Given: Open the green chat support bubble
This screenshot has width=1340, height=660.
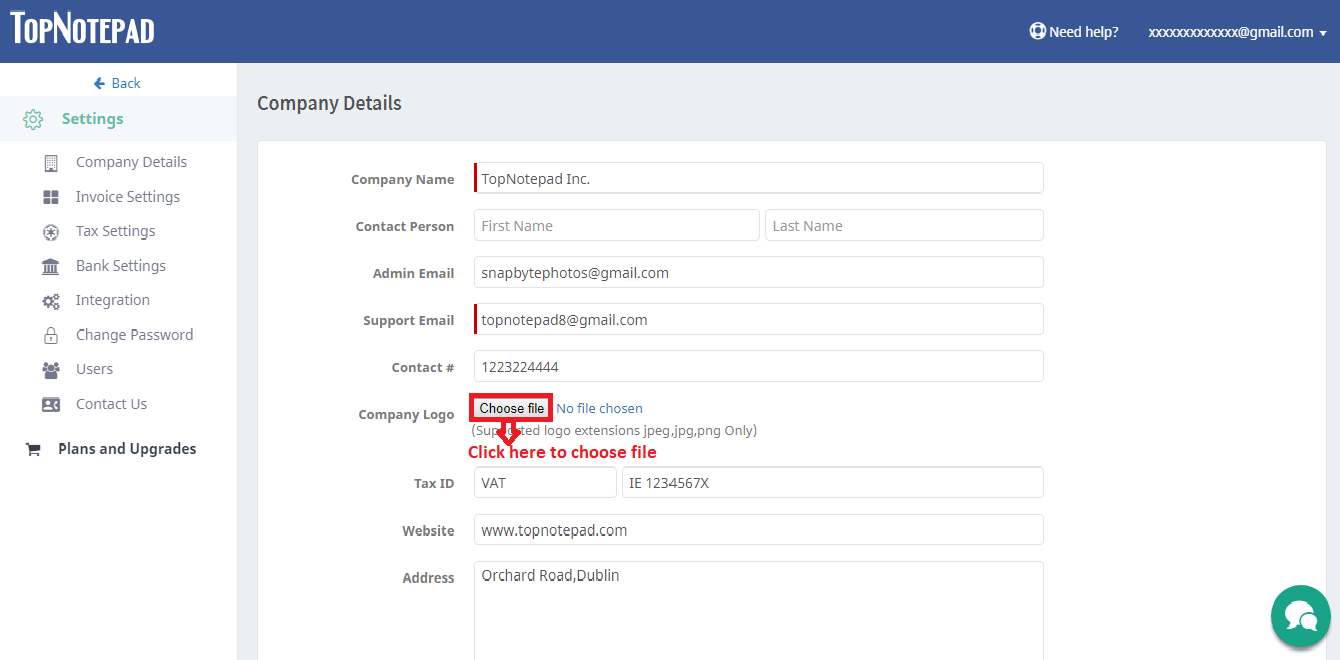Looking at the screenshot, I should pyautogui.click(x=1301, y=616).
